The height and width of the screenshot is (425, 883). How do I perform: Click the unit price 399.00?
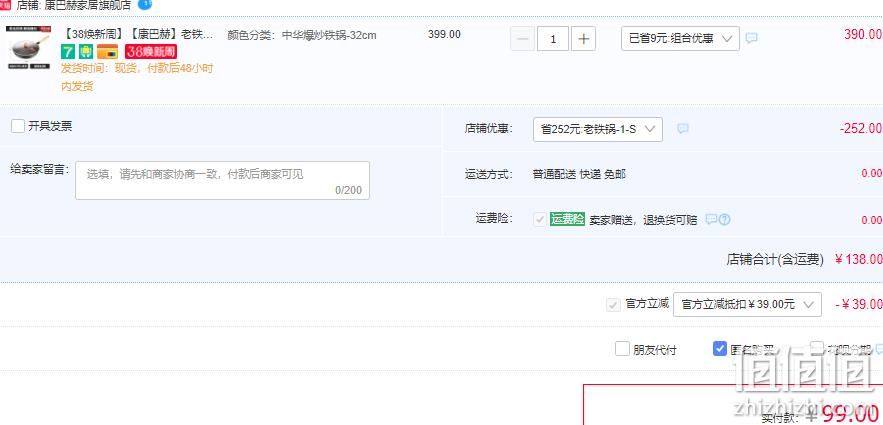pos(444,34)
